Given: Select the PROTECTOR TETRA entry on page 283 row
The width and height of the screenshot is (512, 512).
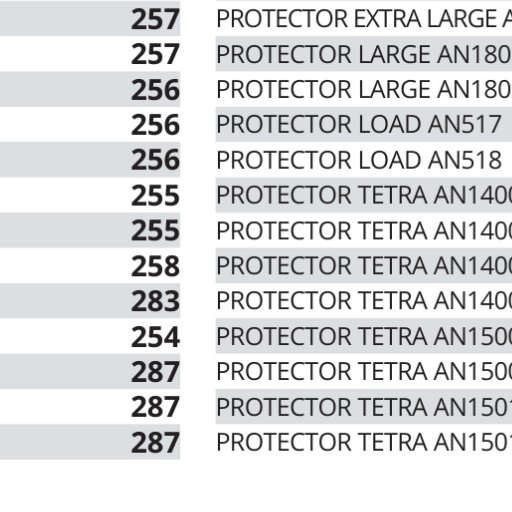Looking at the screenshot, I should tap(364, 301).
